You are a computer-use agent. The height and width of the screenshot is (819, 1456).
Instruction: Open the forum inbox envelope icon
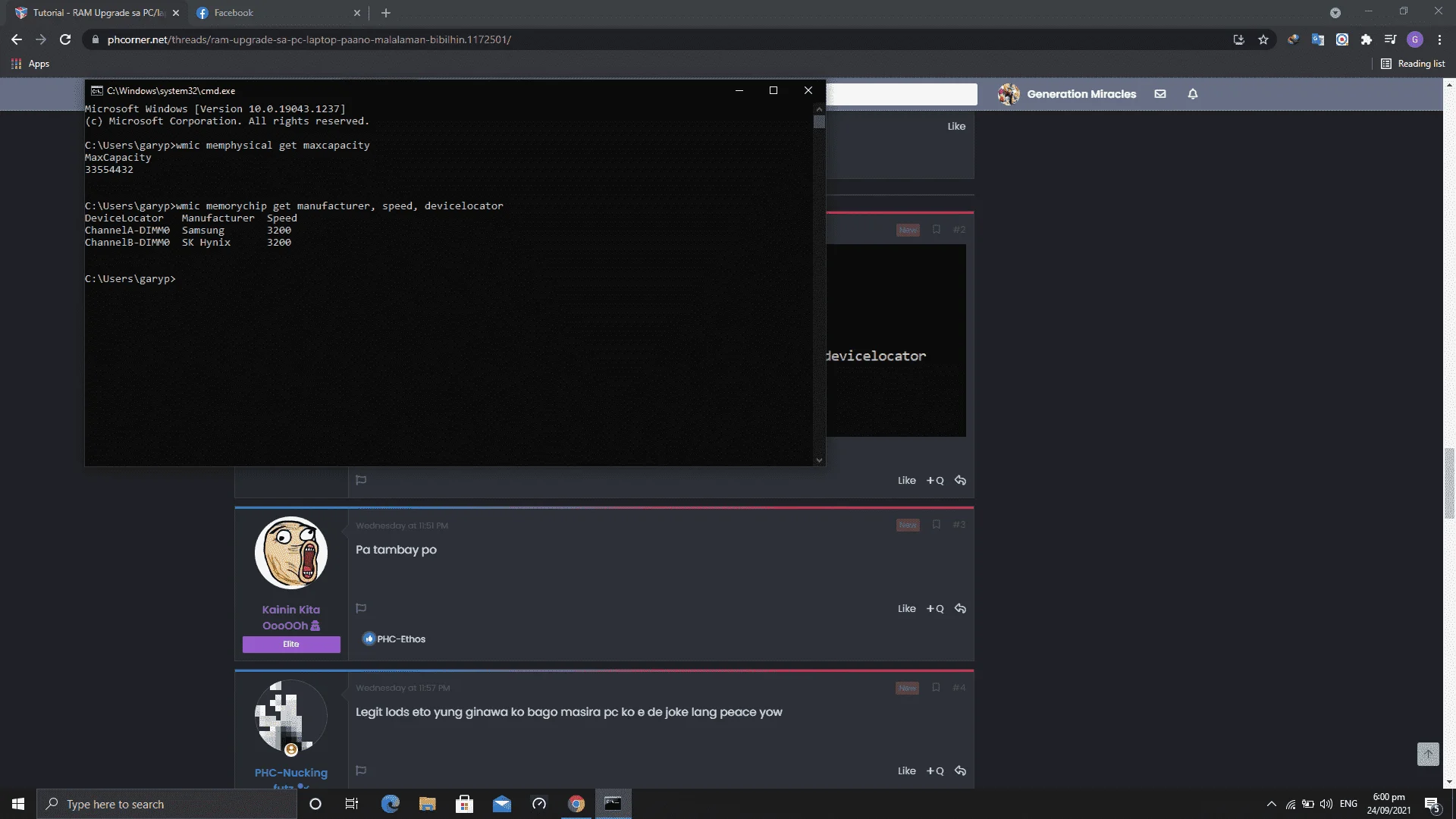click(1160, 94)
